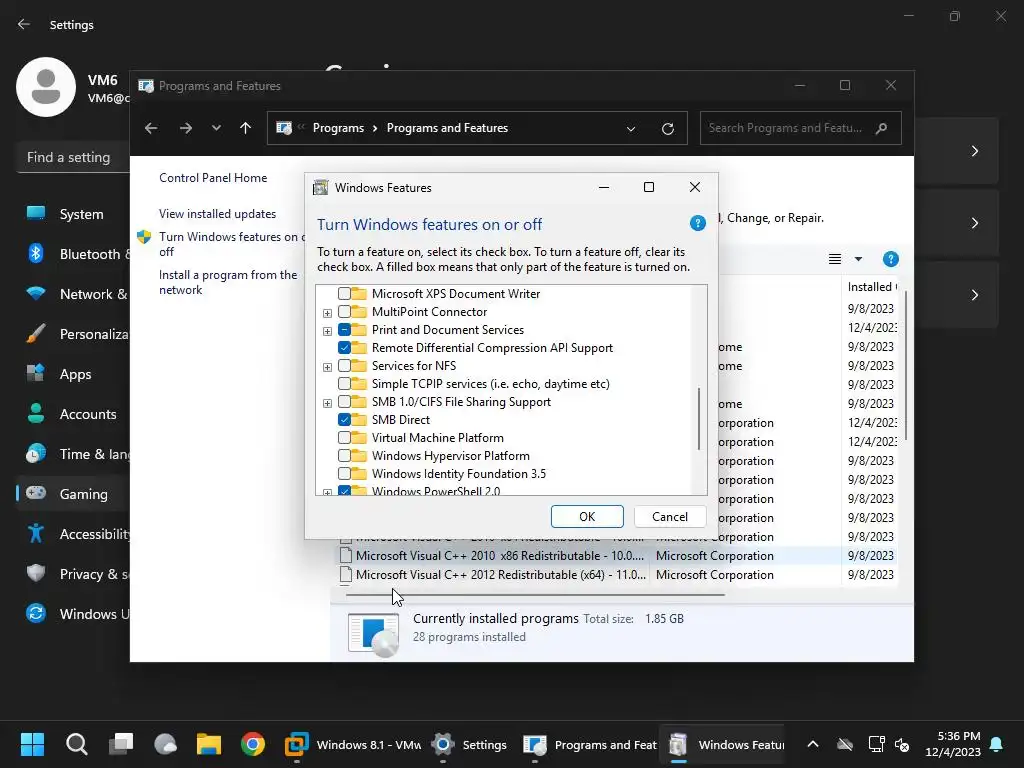This screenshot has height=768, width=1024.
Task: Click the Personalization brush icon
Action: point(36,334)
